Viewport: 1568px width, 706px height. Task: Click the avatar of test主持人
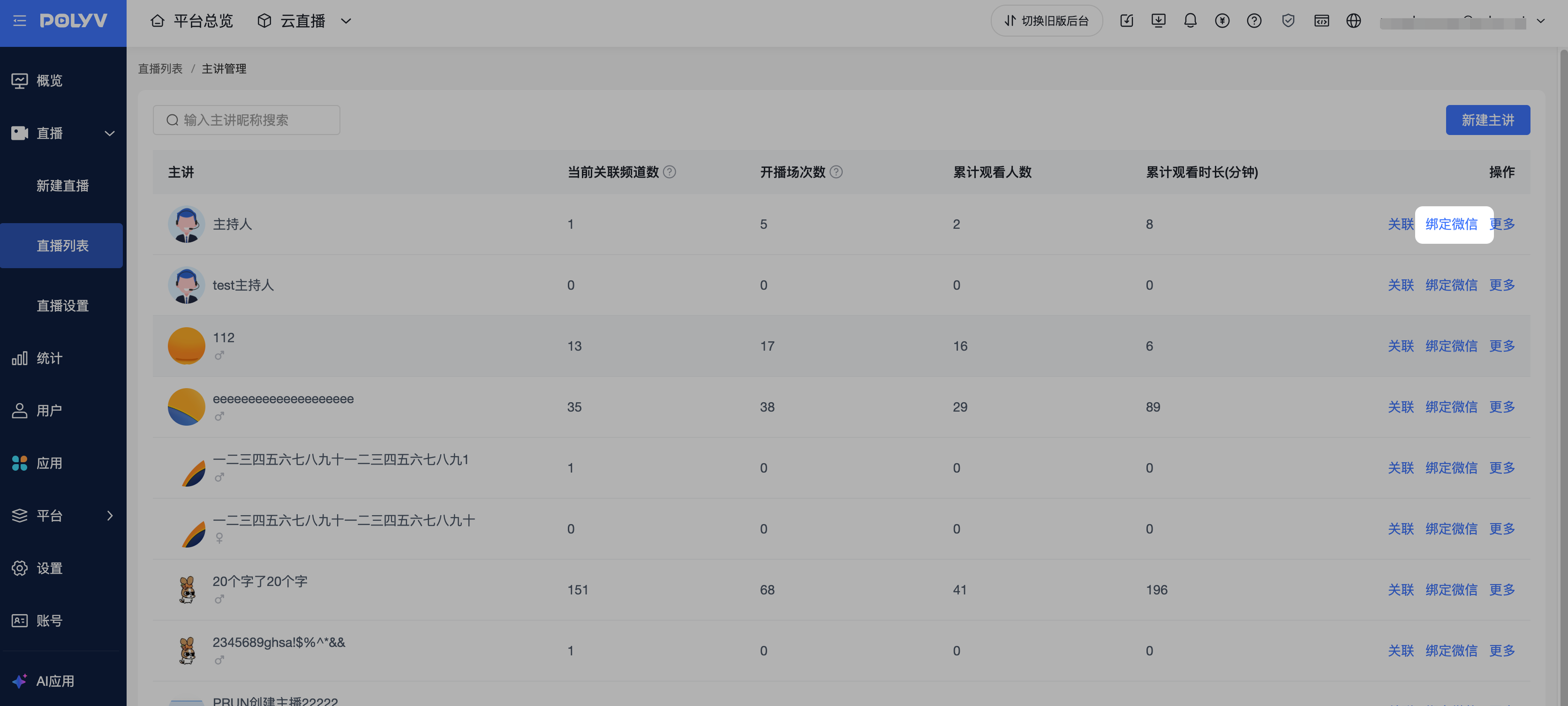point(186,285)
